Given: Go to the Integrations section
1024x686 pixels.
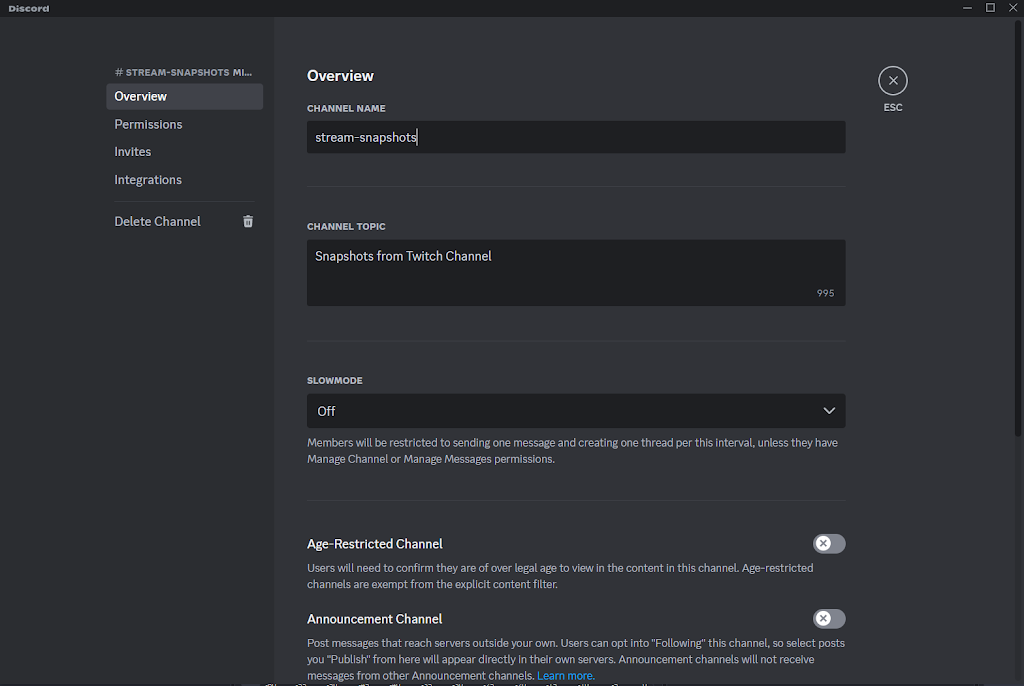Looking at the screenshot, I should pyautogui.click(x=148, y=180).
